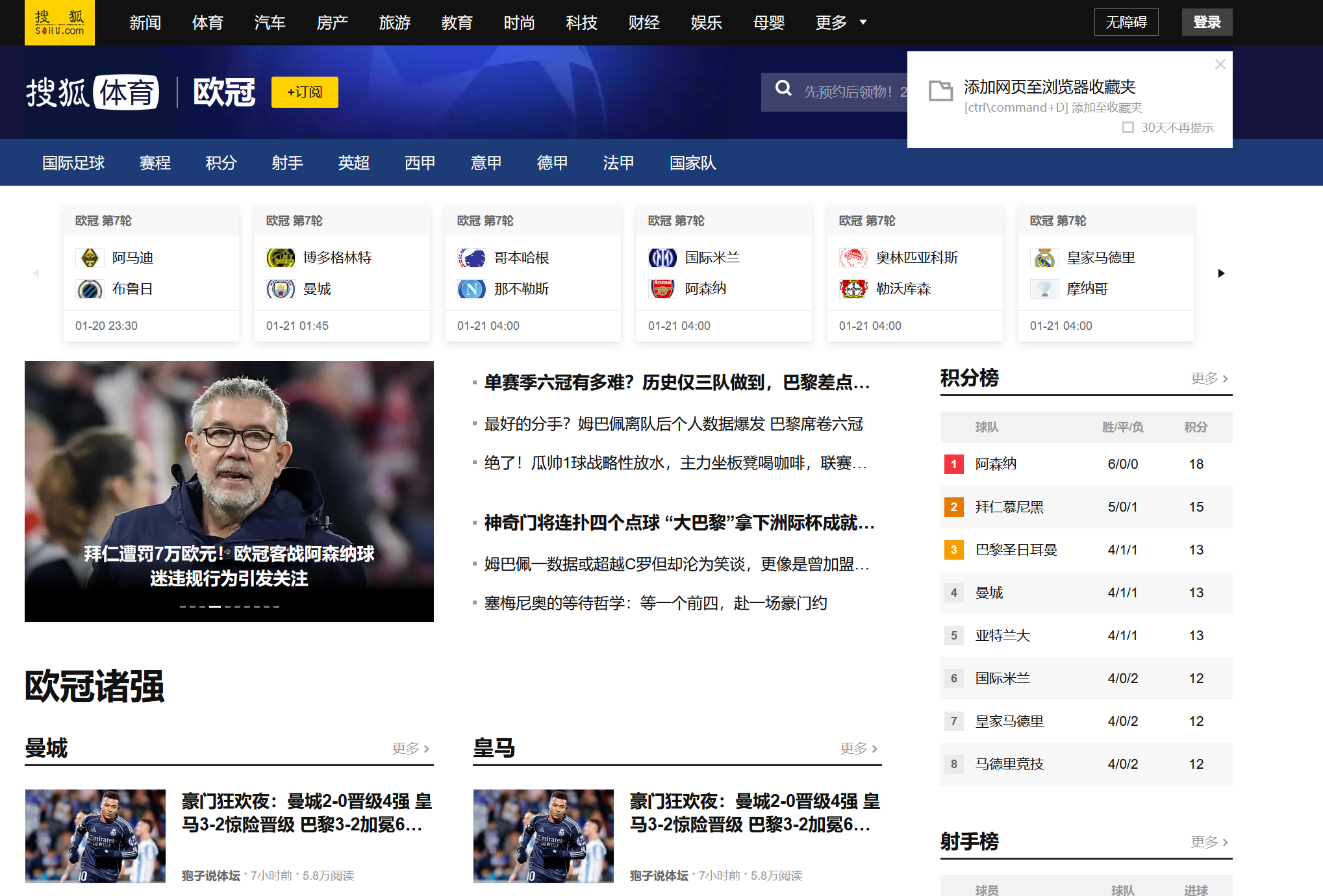Check the 30天不再提示 checkbox
The width and height of the screenshot is (1323, 896).
[1128, 127]
